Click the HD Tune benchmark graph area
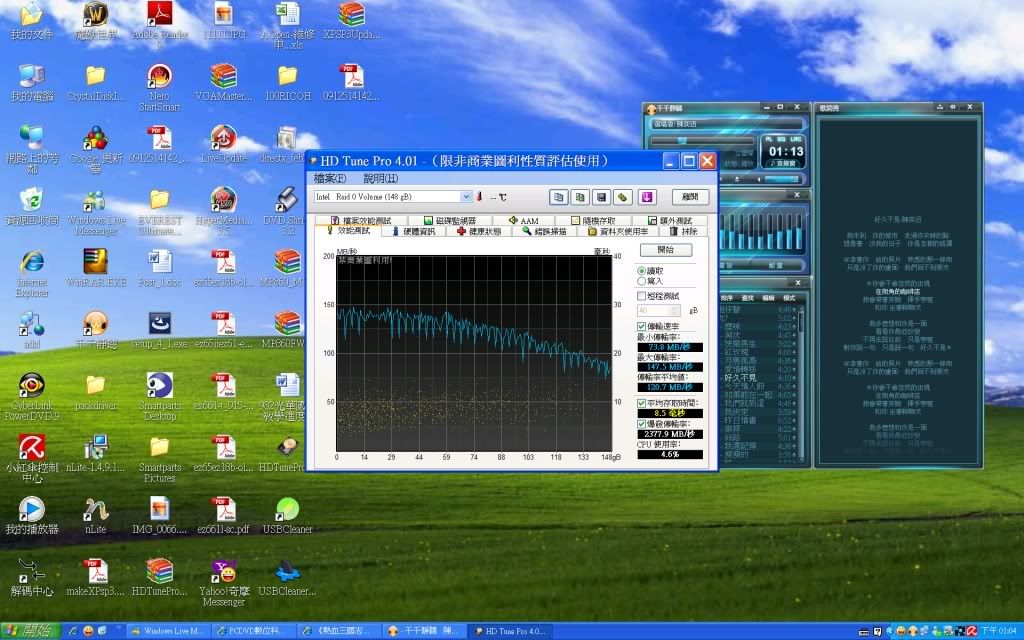1024x640 pixels. [474, 353]
